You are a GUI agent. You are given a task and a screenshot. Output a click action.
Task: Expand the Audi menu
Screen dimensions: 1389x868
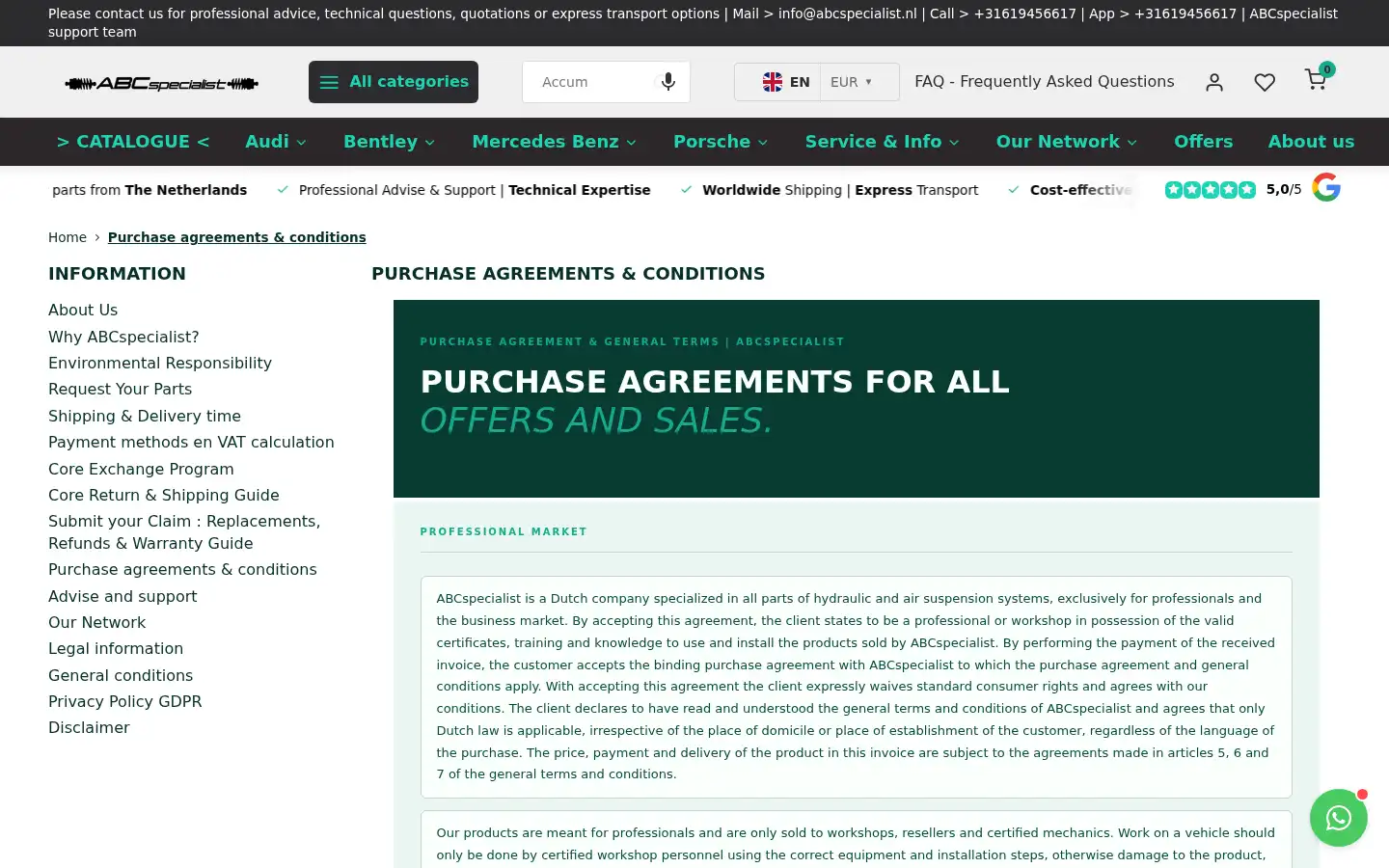(276, 142)
